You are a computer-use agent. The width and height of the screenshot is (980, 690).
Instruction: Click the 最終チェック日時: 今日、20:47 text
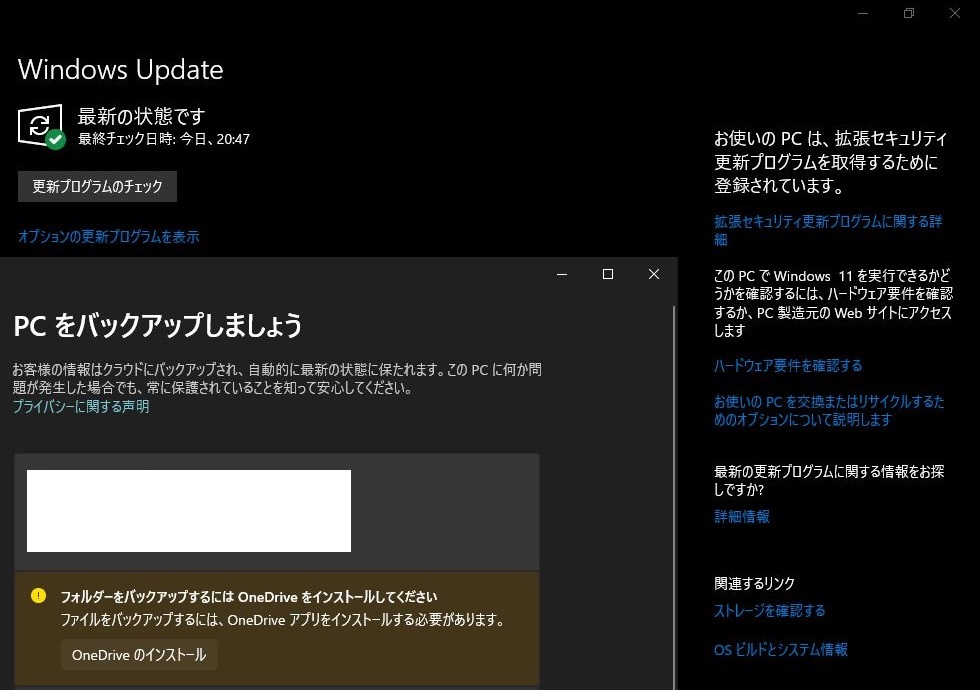click(164, 139)
